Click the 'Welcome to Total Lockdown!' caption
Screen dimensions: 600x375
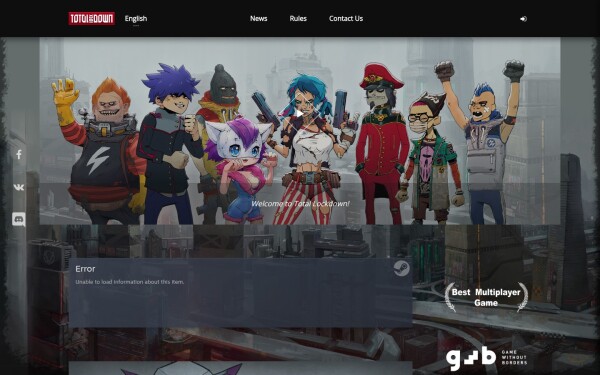click(x=300, y=204)
